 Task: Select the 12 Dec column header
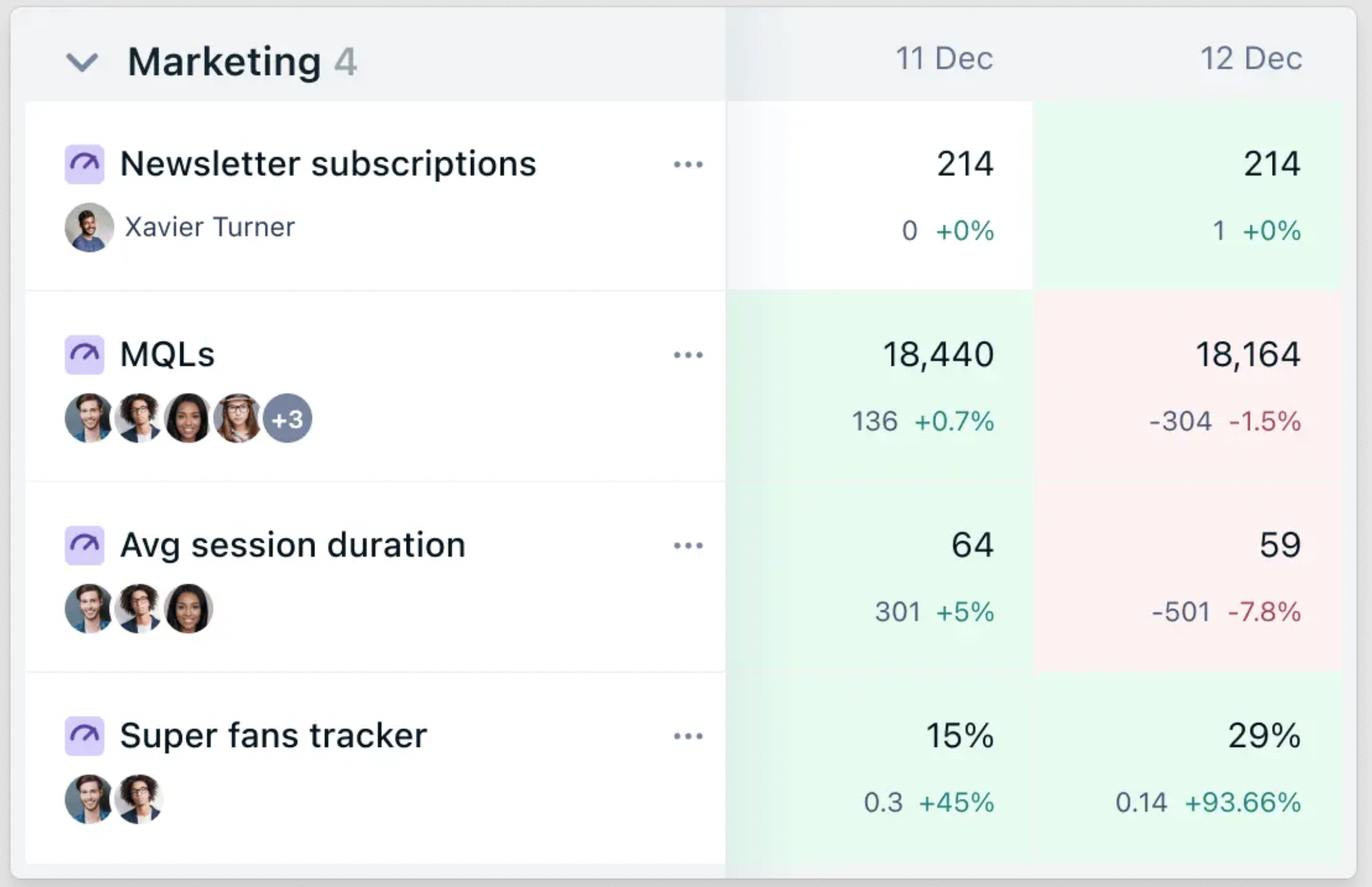click(1252, 58)
